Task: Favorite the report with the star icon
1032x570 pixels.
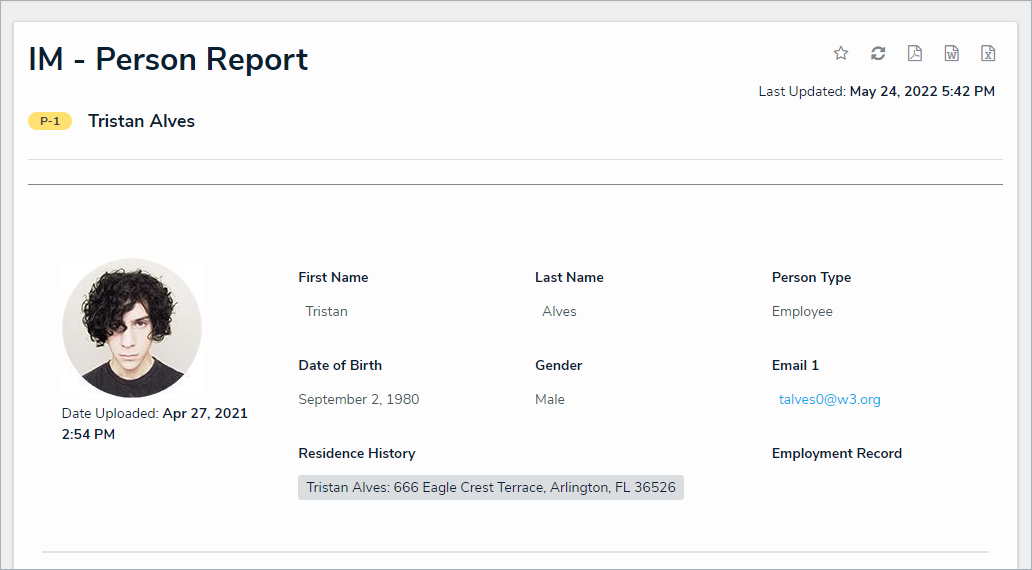Action: (x=841, y=53)
